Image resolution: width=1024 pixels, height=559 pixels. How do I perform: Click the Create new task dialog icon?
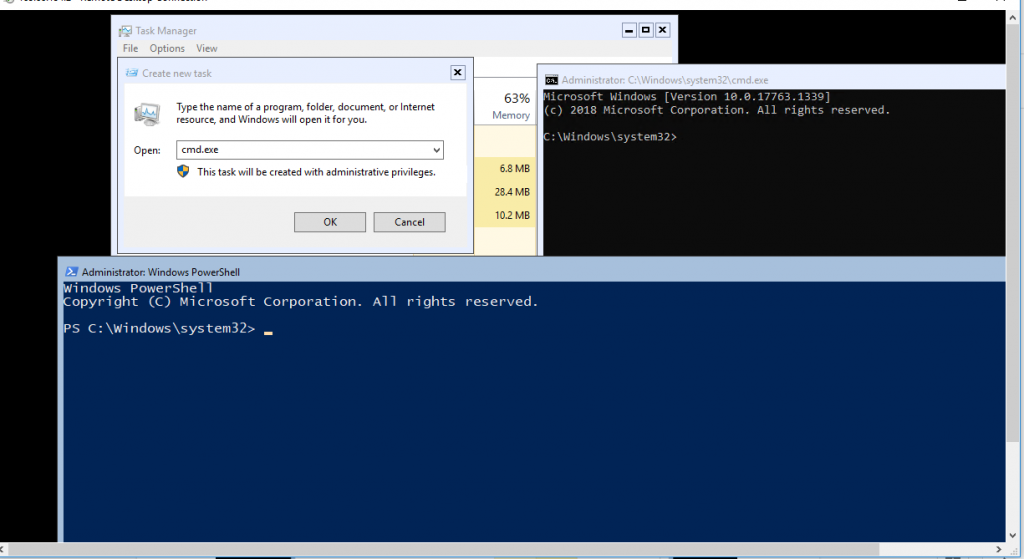(131, 73)
